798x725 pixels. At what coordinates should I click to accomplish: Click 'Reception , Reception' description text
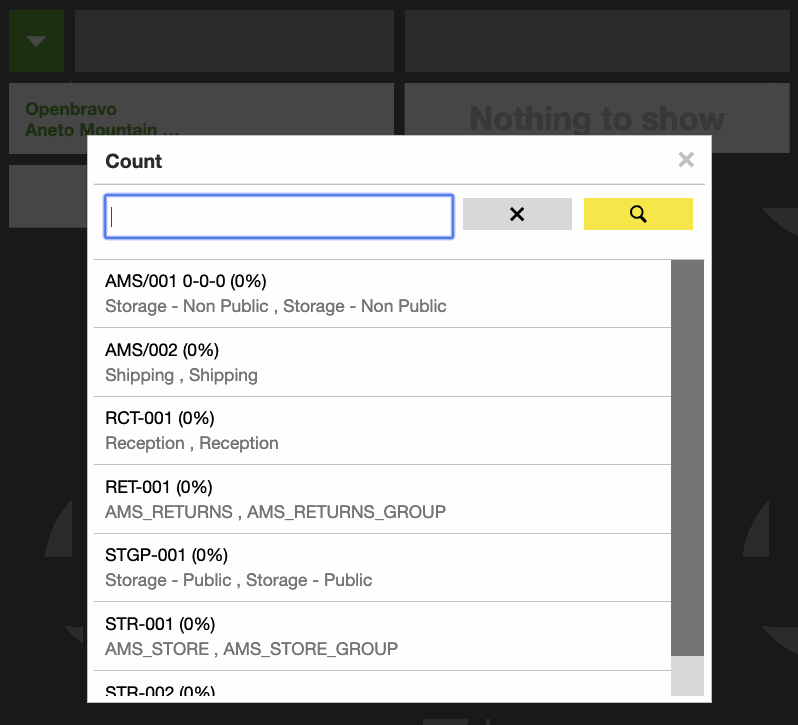(x=192, y=443)
